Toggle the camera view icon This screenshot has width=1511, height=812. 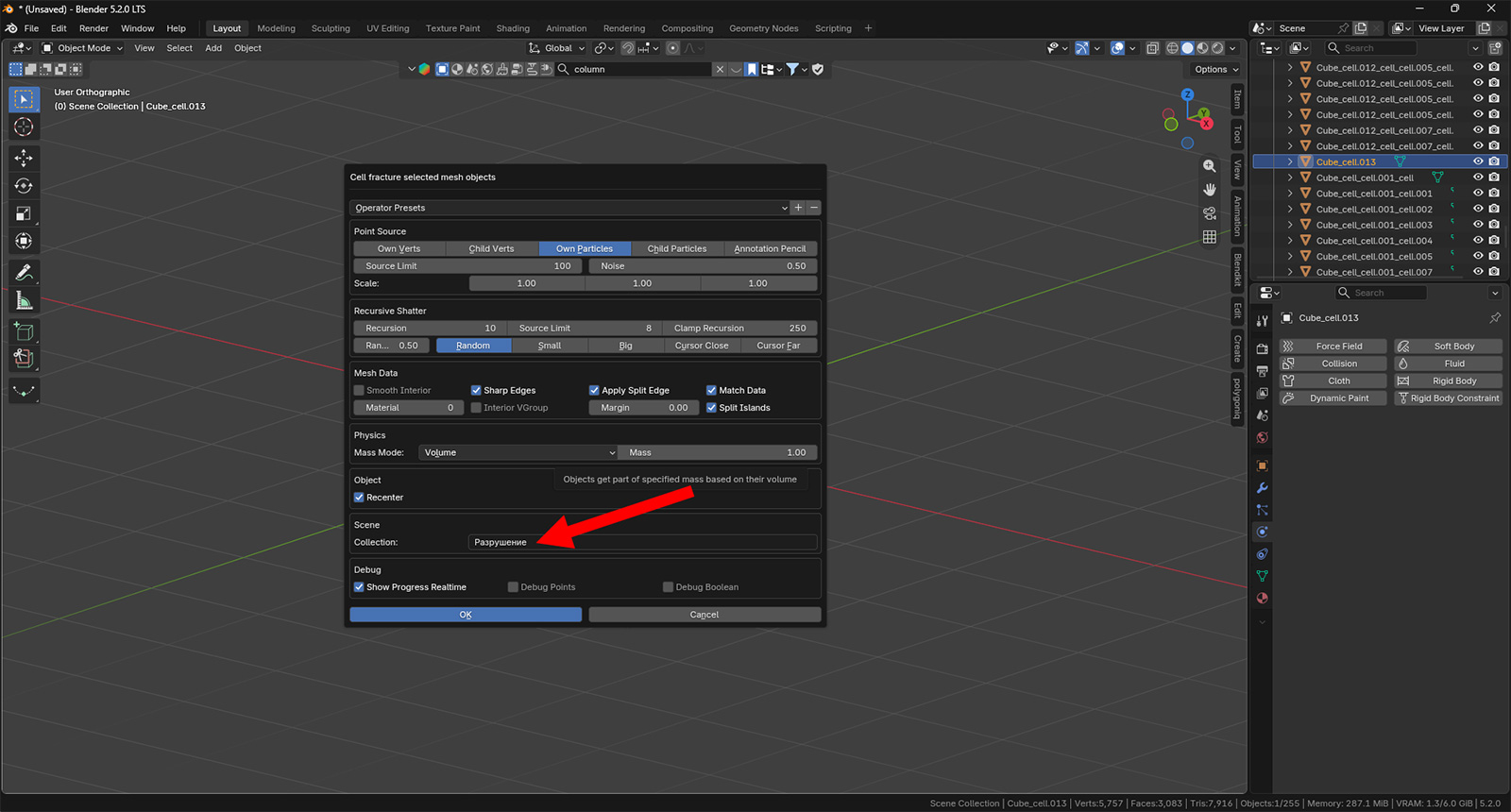click(1210, 213)
